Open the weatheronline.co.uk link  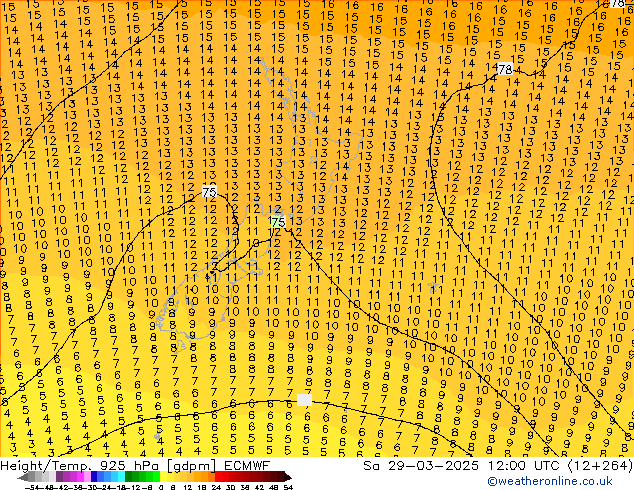pyautogui.click(x=550, y=481)
